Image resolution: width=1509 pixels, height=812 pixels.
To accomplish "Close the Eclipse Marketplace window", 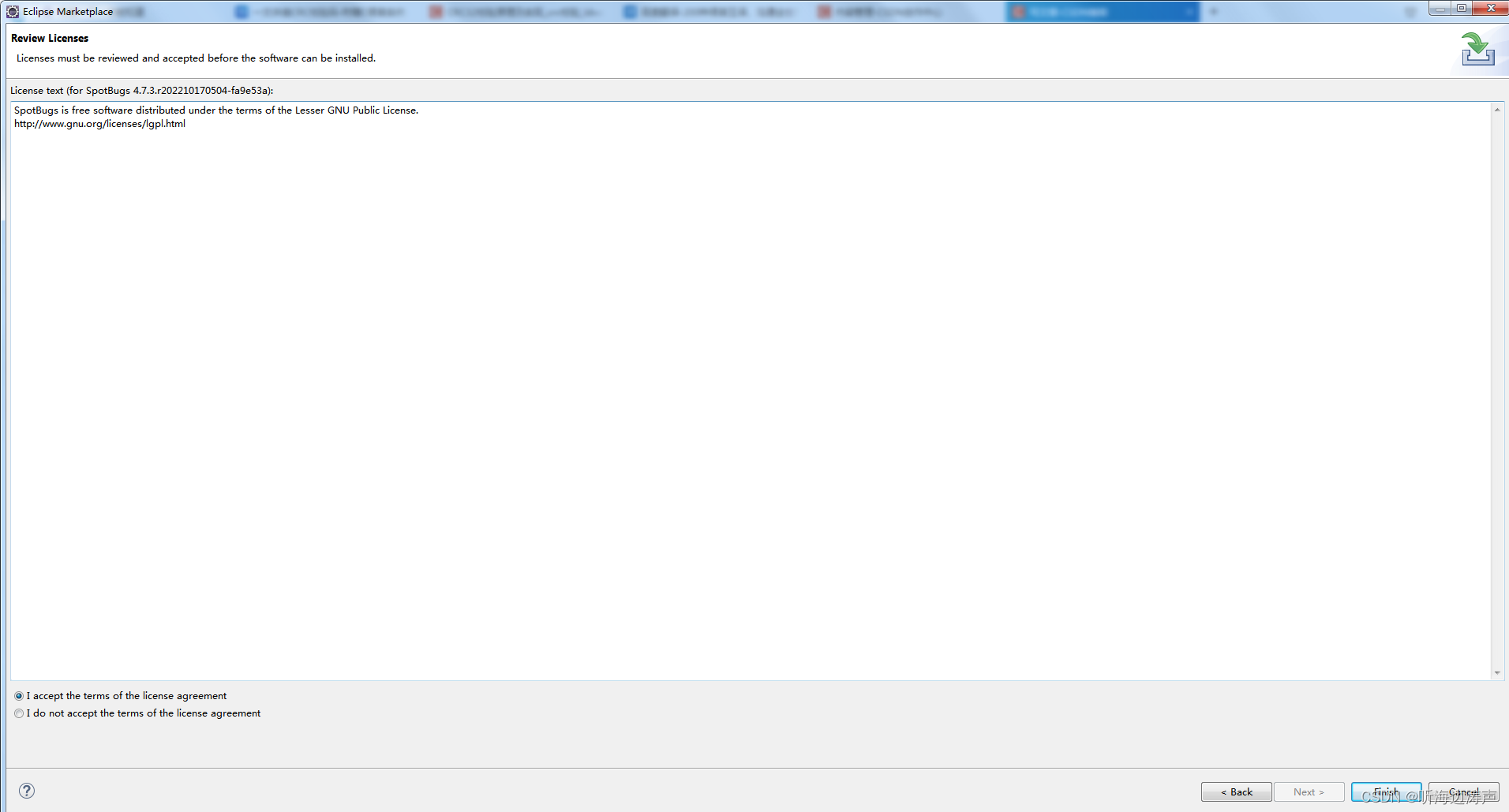I will (1490, 8).
